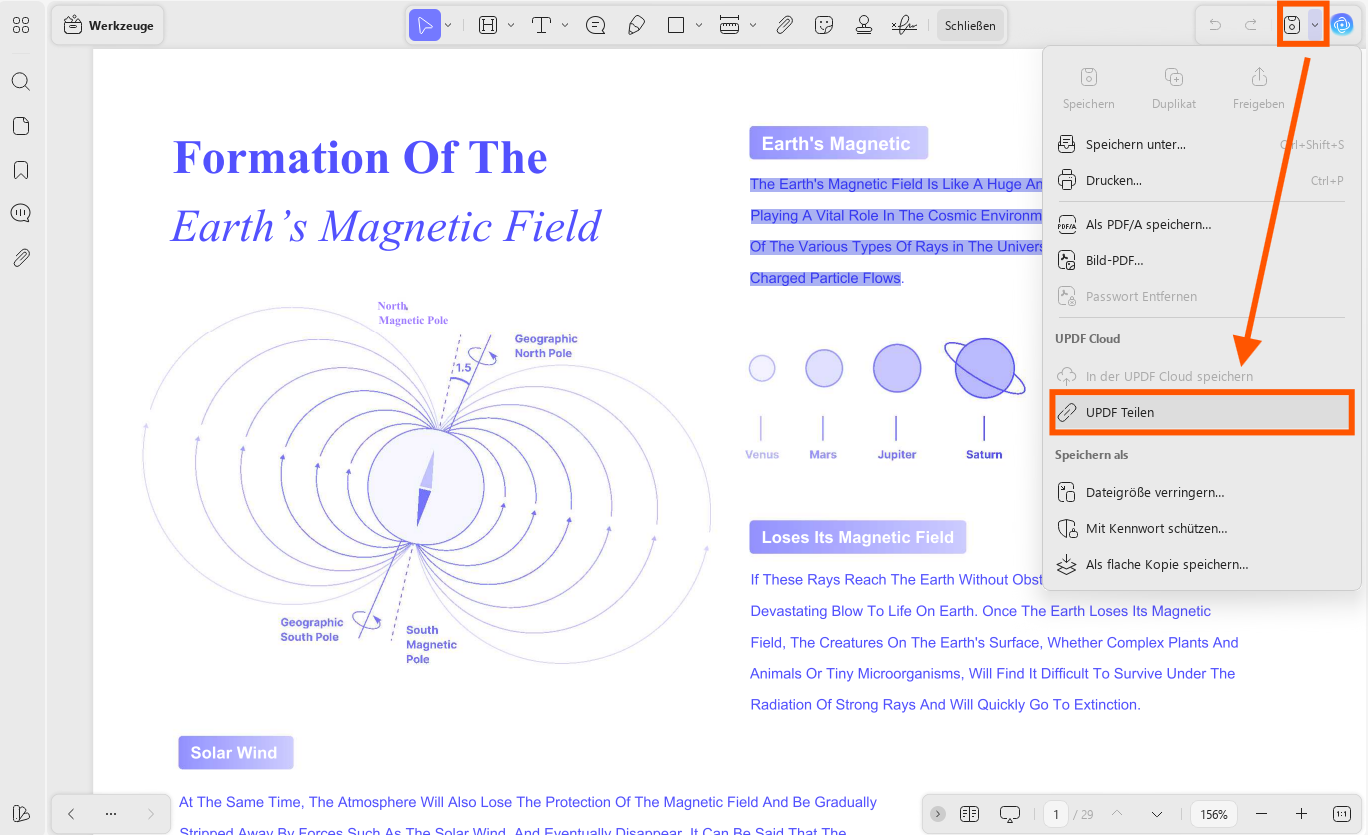
Task: Select the pencil drawing tool
Action: point(636,26)
